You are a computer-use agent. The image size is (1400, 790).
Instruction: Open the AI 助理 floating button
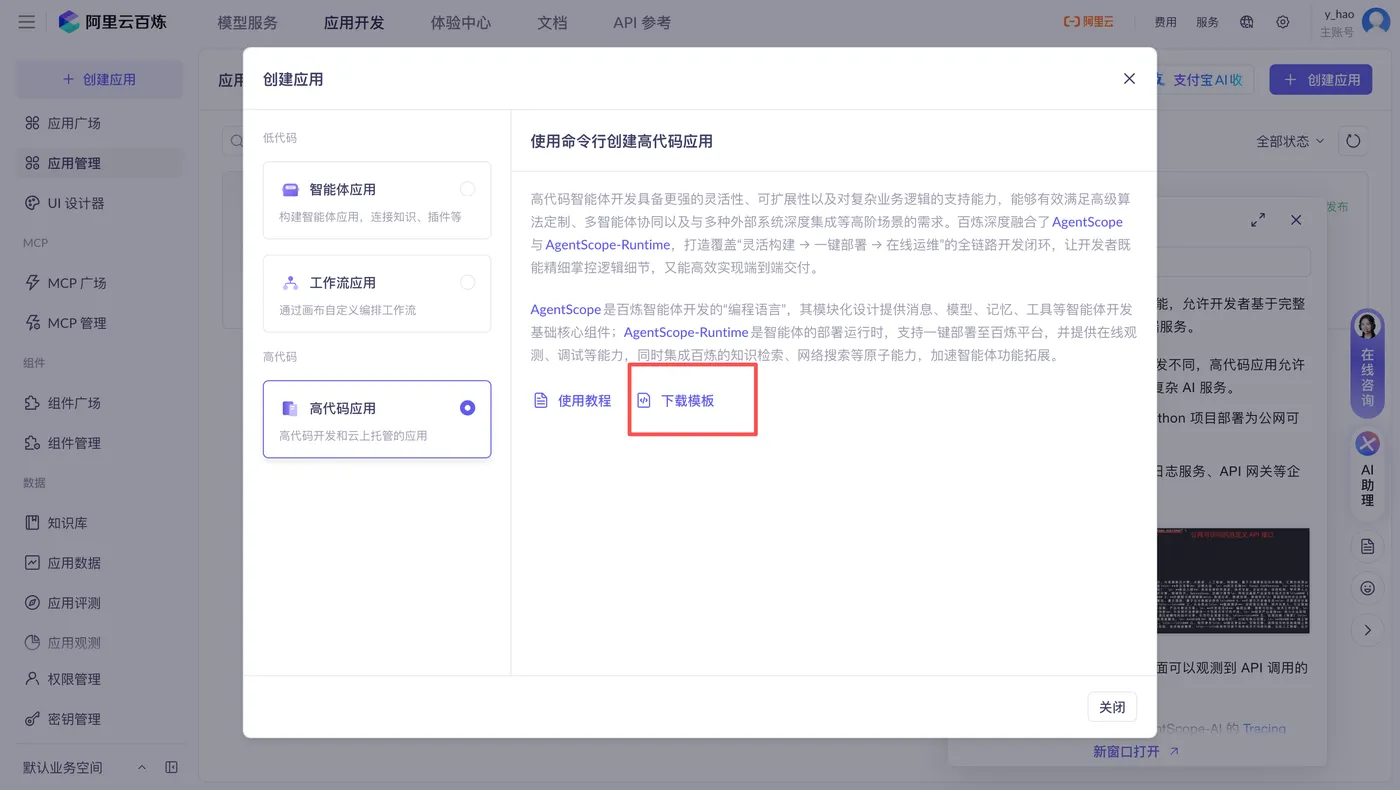point(1367,471)
